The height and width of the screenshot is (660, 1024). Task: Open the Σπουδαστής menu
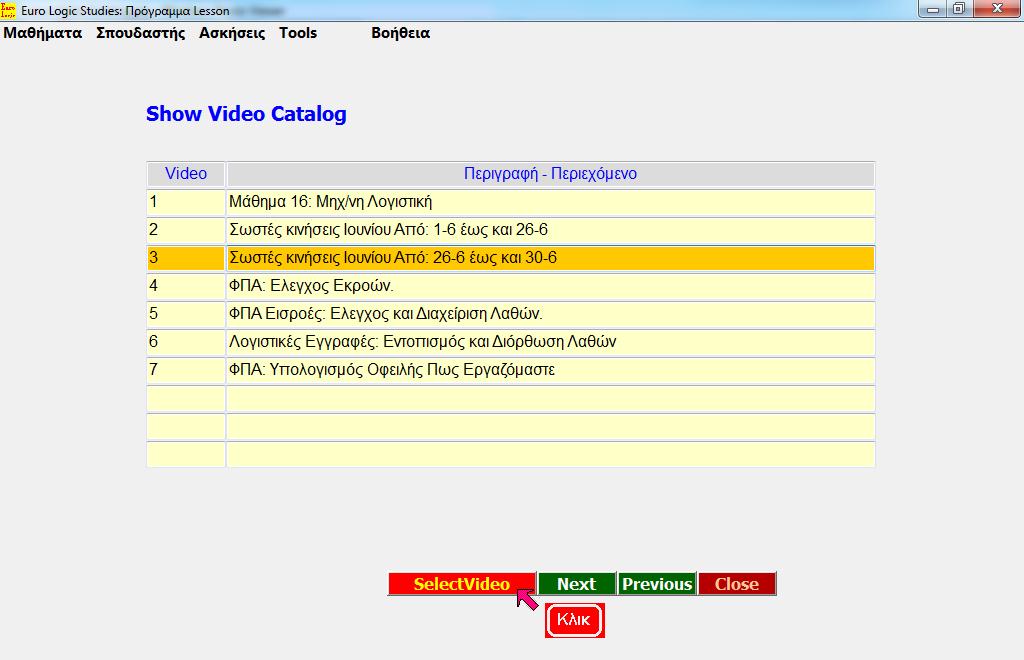pyautogui.click(x=143, y=32)
